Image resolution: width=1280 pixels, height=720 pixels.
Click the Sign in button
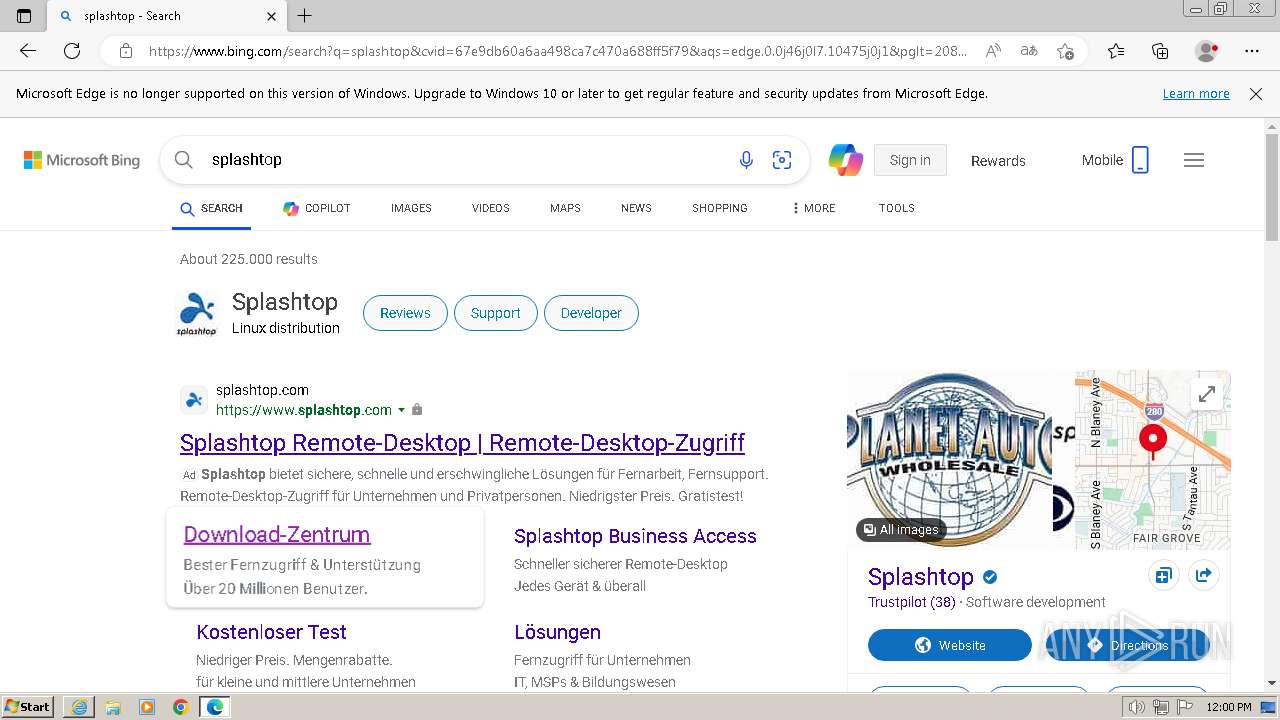tap(910, 160)
